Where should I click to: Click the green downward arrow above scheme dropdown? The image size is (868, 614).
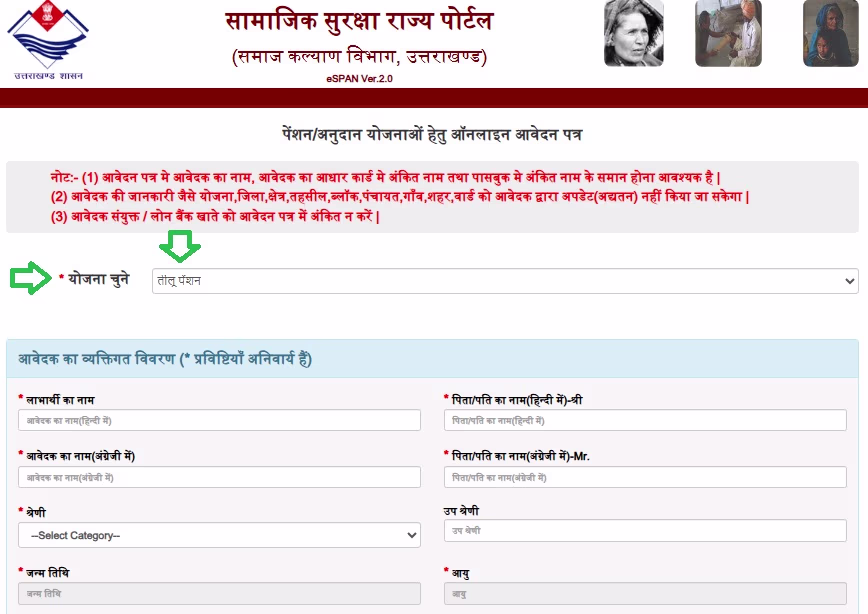pyautogui.click(x=183, y=246)
